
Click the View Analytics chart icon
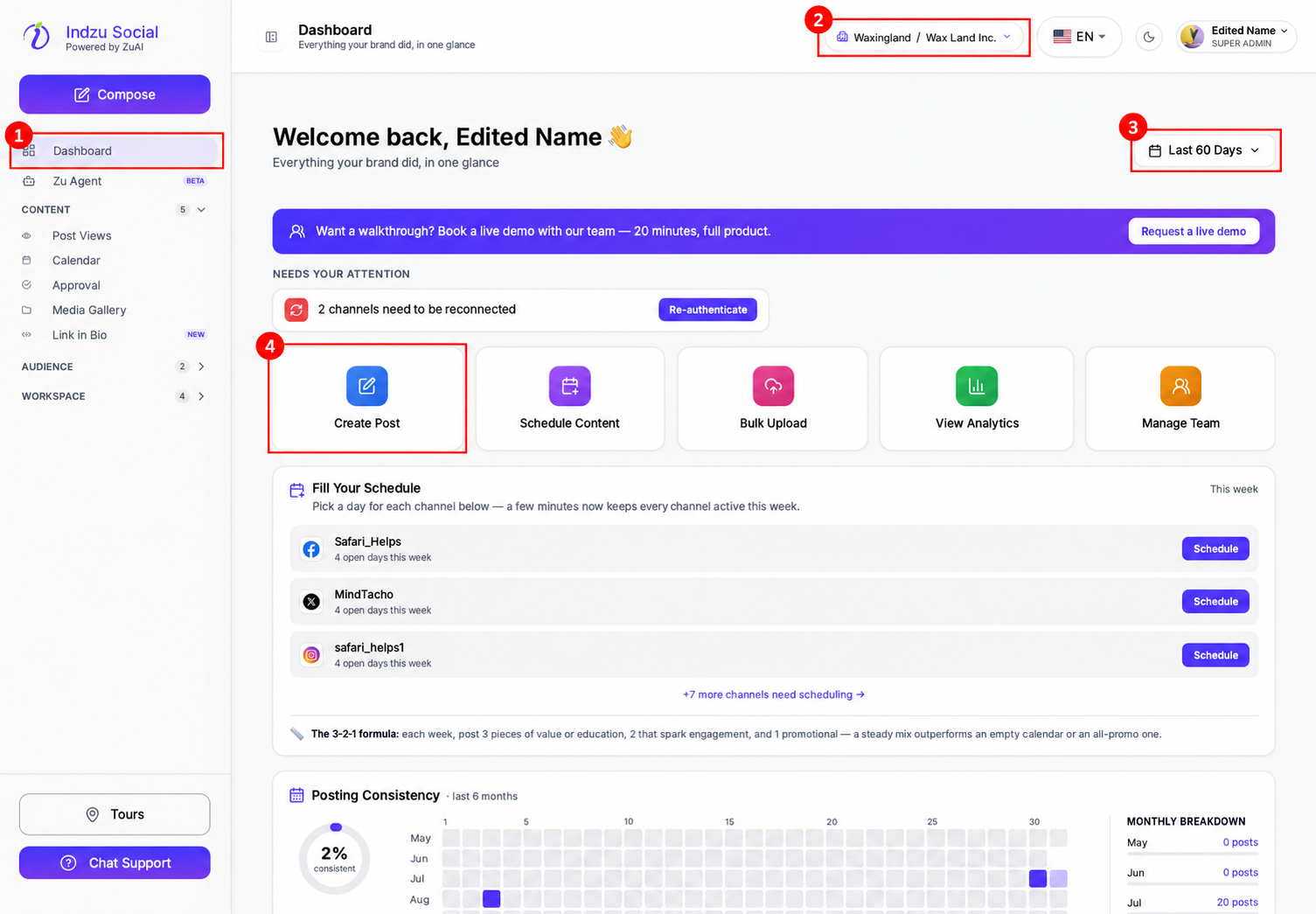[x=977, y=386]
